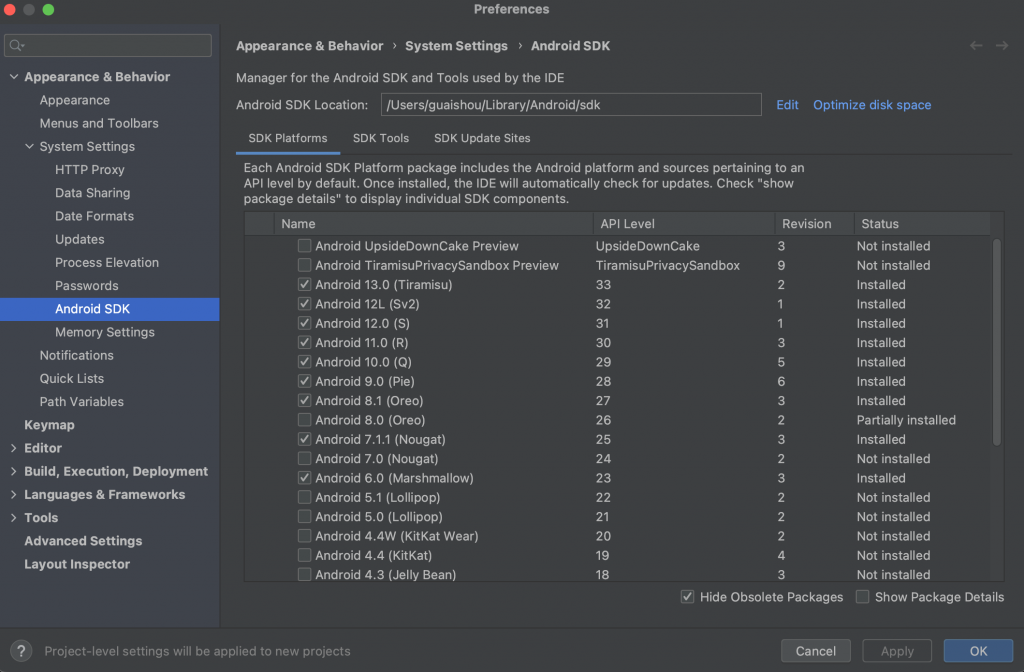Select HTTP Proxy settings

point(89,169)
